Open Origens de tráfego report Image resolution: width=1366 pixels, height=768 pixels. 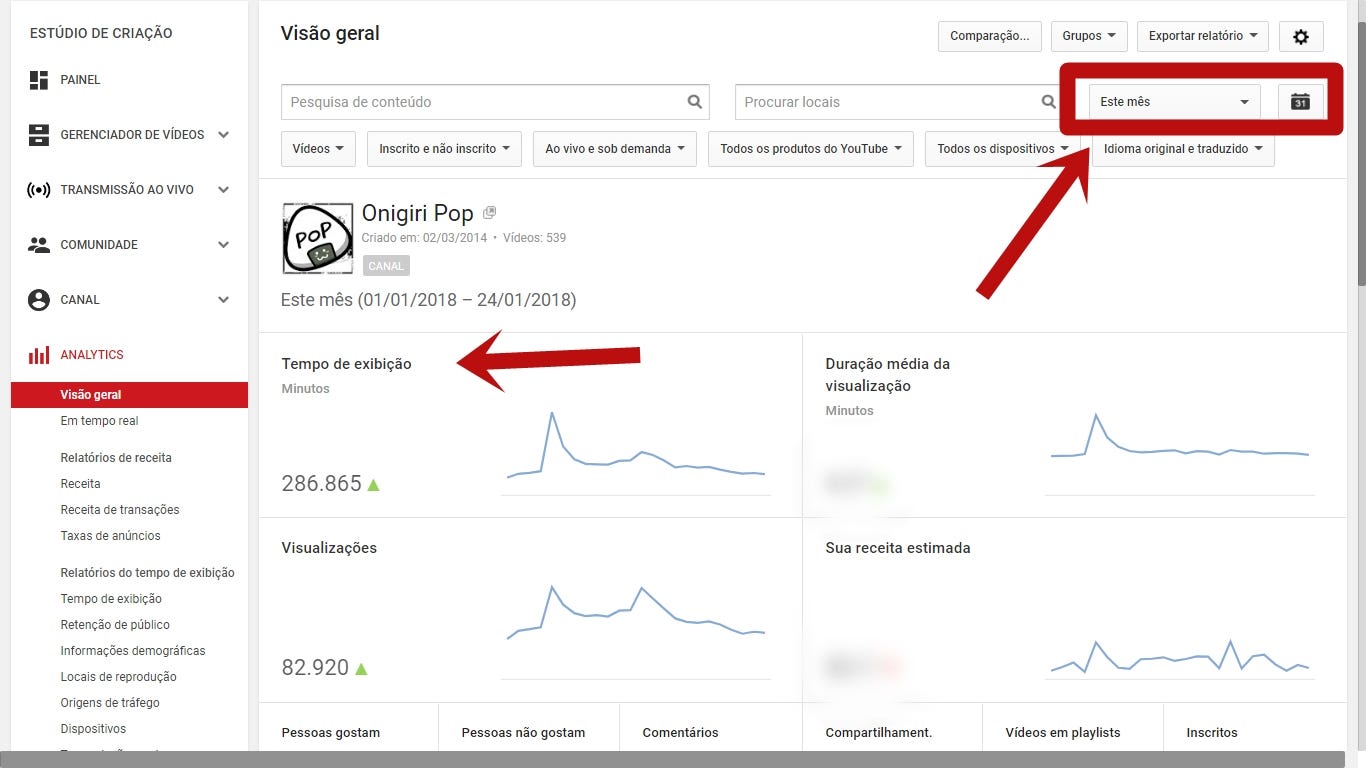(110, 703)
